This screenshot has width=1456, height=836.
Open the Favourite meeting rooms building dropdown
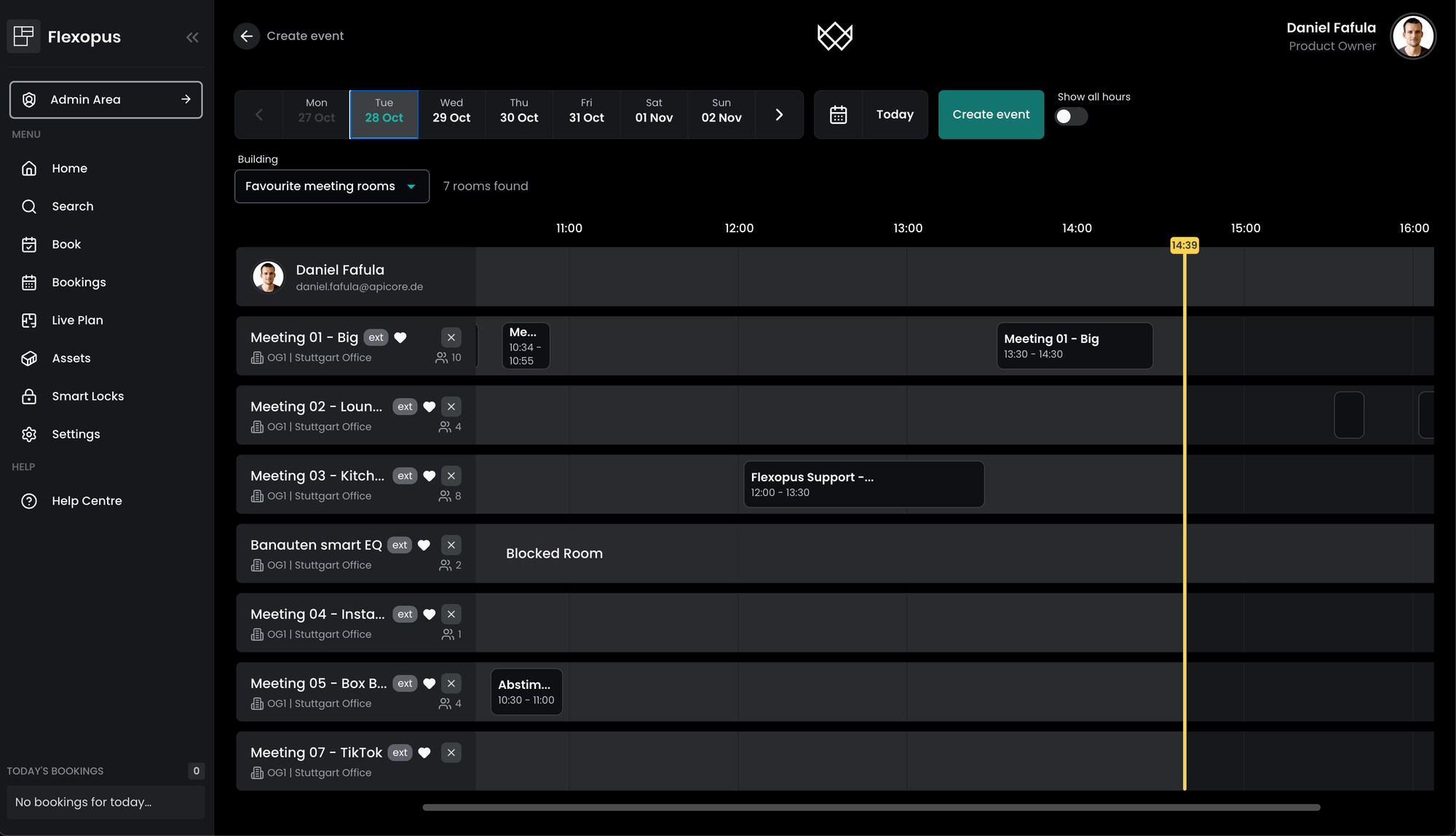click(332, 186)
